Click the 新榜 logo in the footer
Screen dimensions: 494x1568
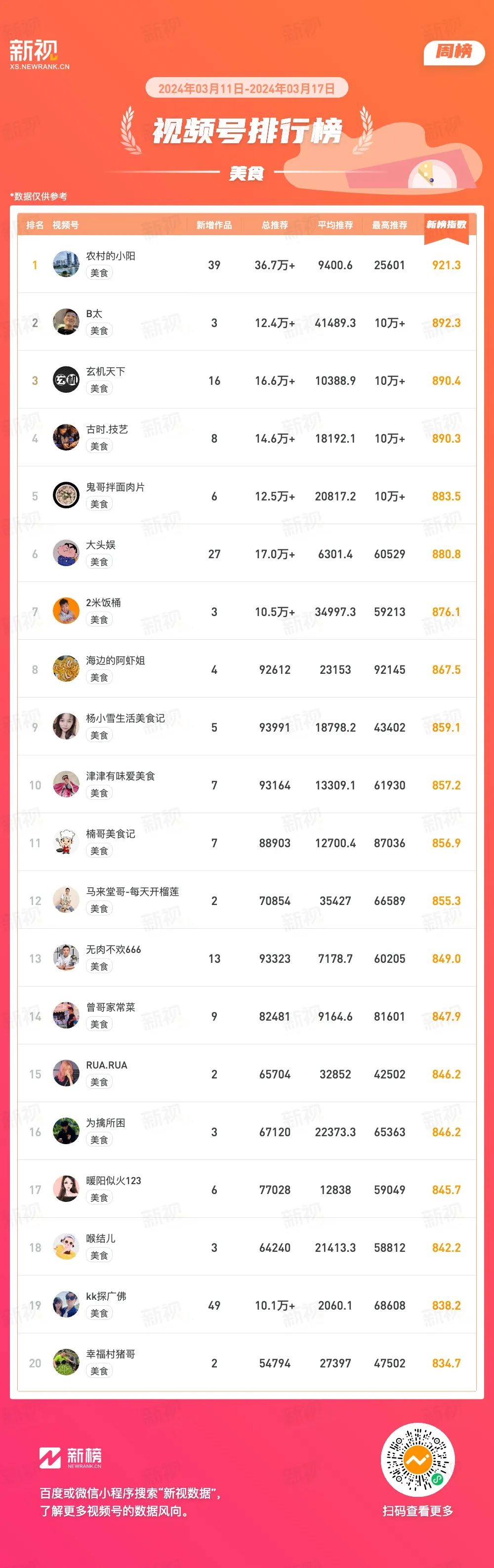point(71,1457)
